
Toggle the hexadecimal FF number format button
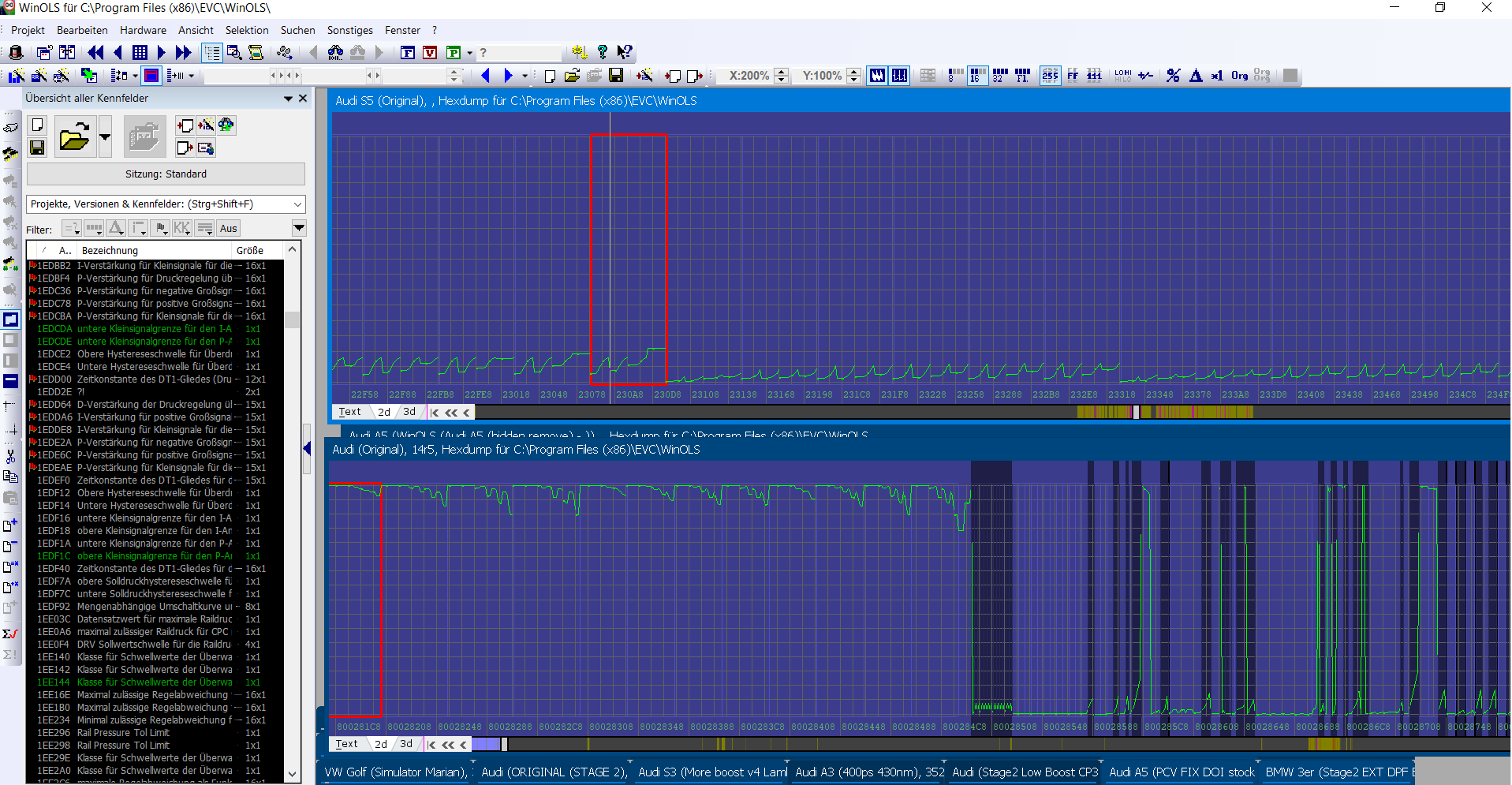pyautogui.click(x=1073, y=76)
